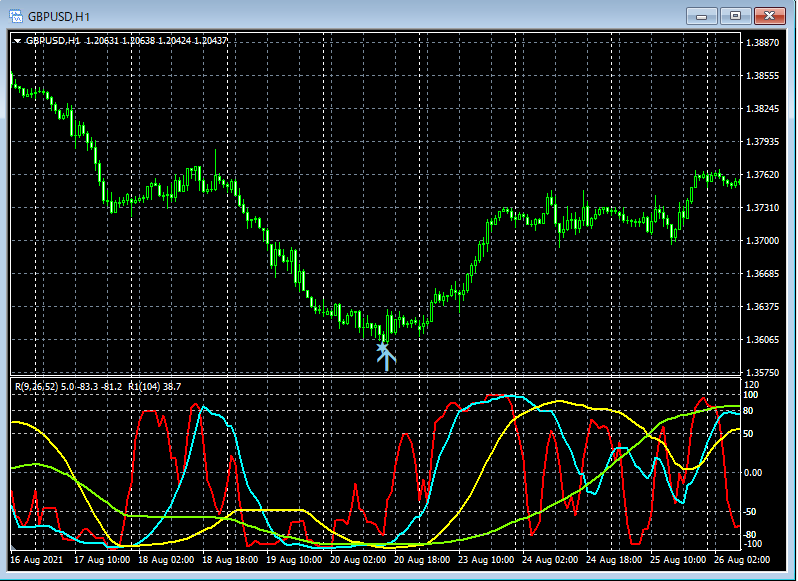Close the GBPUSD,H1 chart window
The height and width of the screenshot is (581, 798).
point(768,15)
